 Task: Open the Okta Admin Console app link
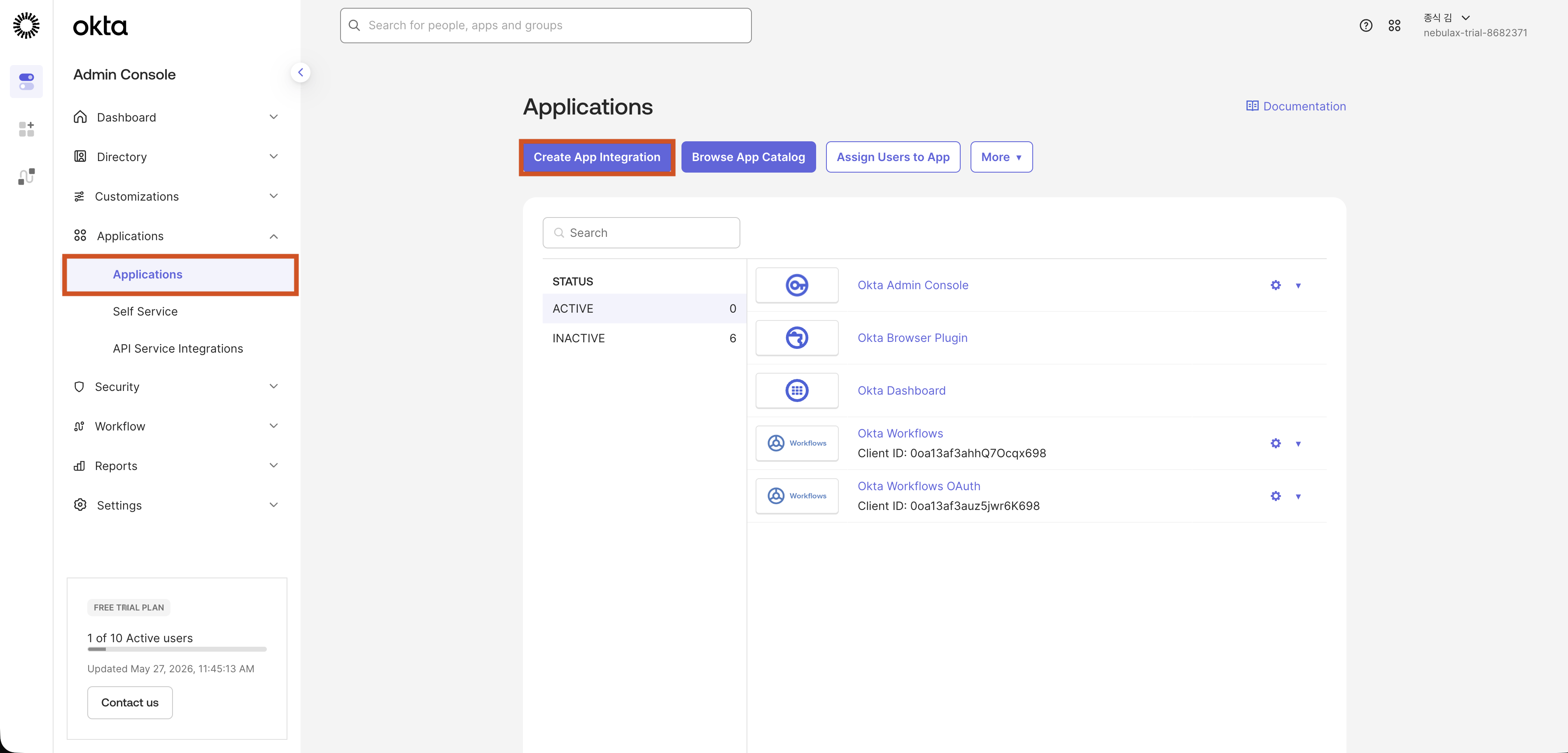tap(912, 285)
